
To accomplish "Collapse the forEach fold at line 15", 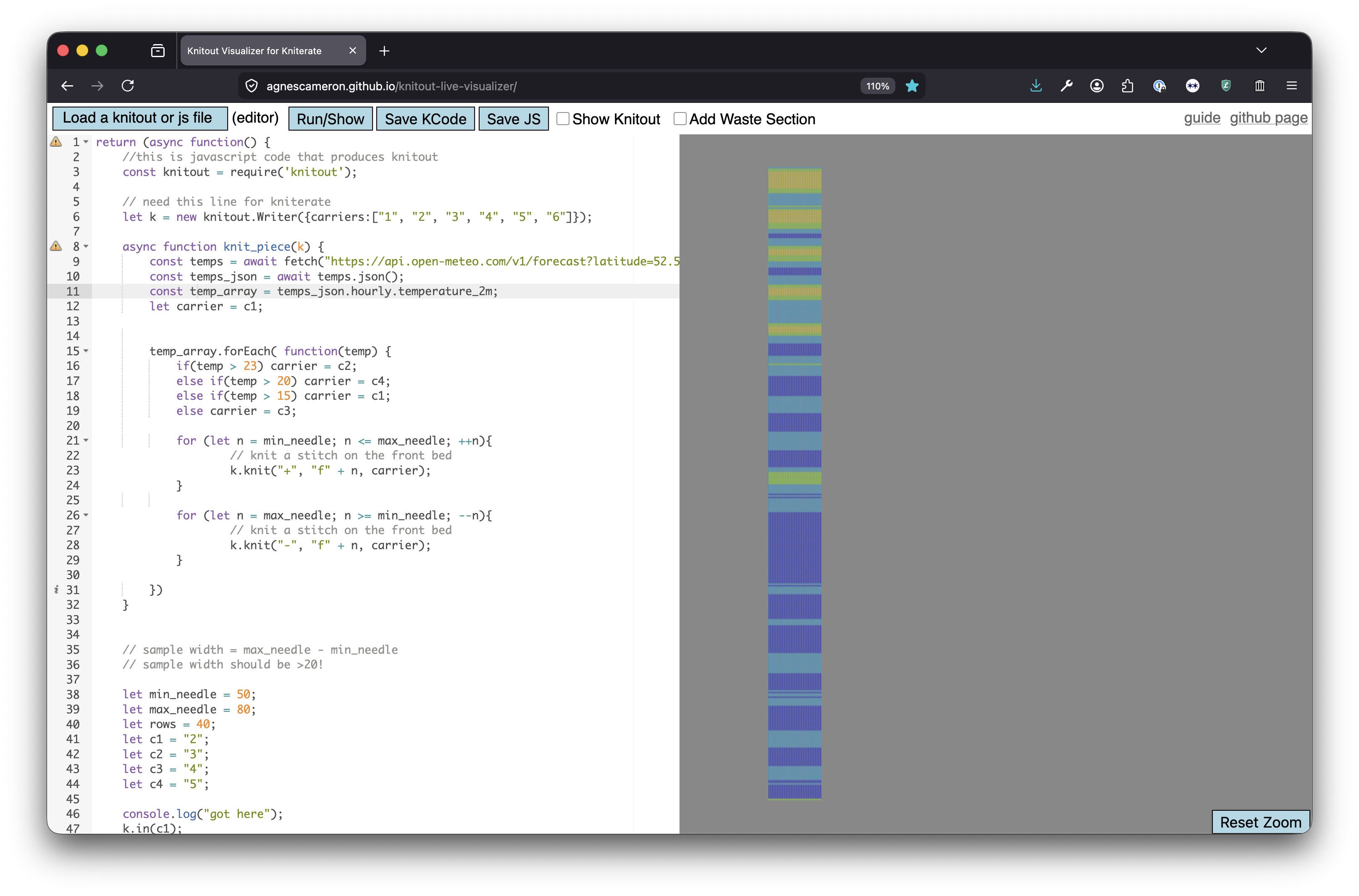I will tap(86, 351).
